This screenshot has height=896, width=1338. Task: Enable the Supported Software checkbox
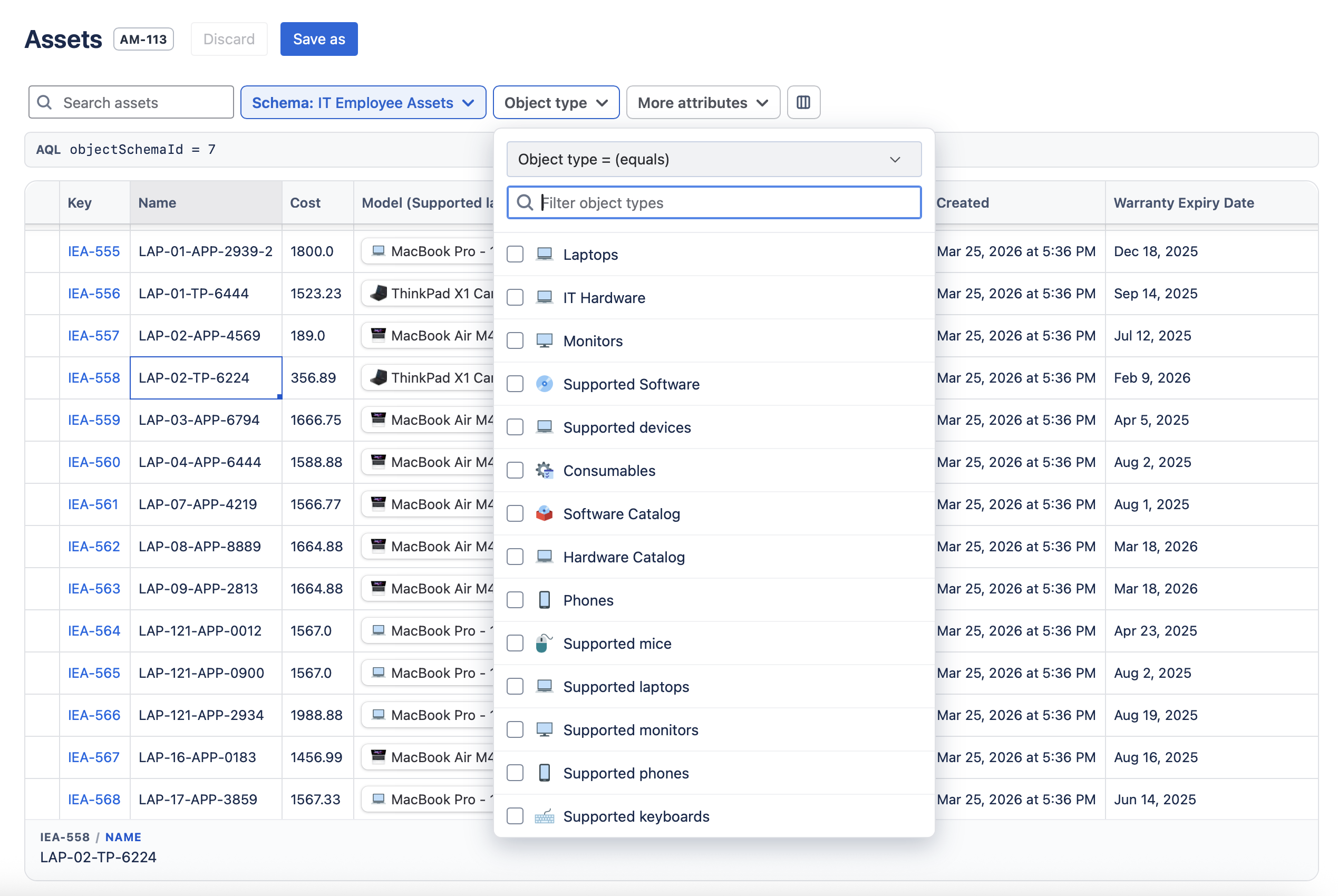(x=515, y=383)
